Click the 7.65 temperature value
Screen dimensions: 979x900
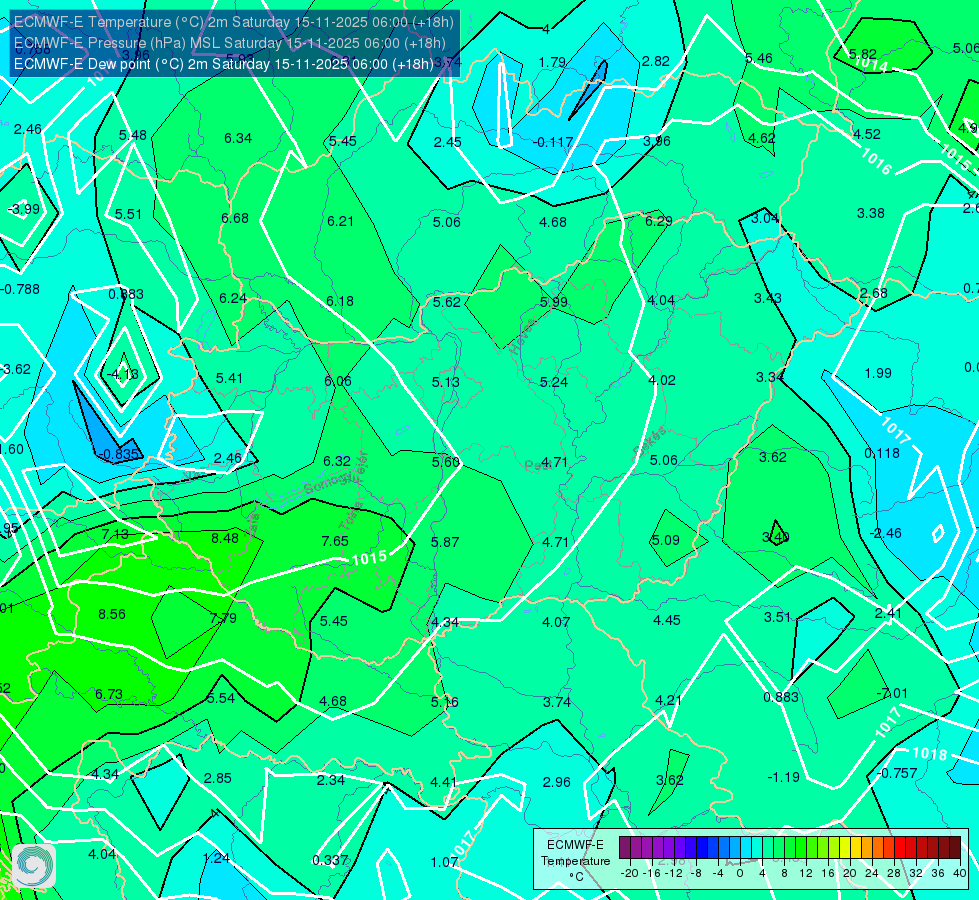[x=335, y=541]
